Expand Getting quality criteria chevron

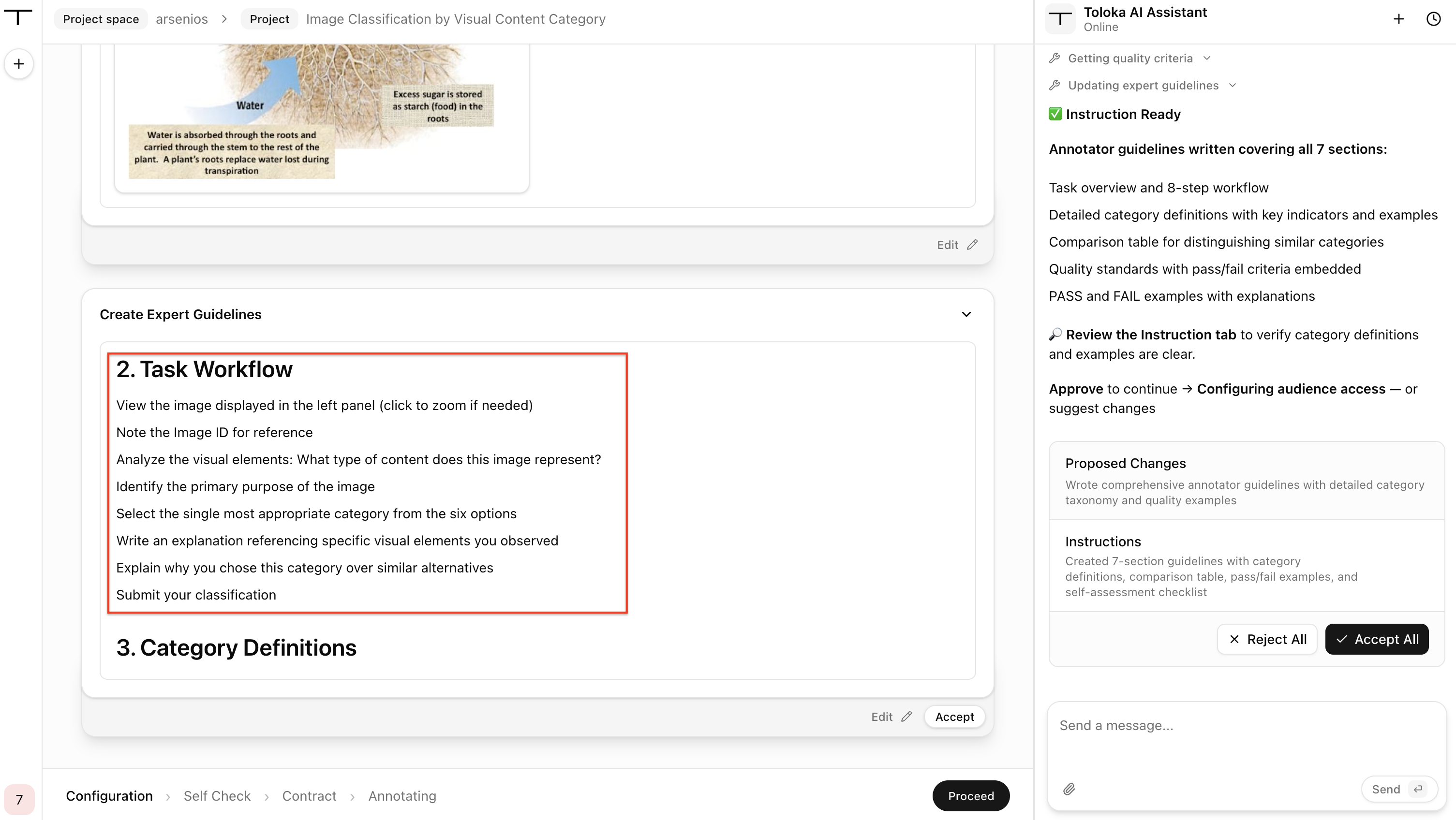click(x=1207, y=58)
